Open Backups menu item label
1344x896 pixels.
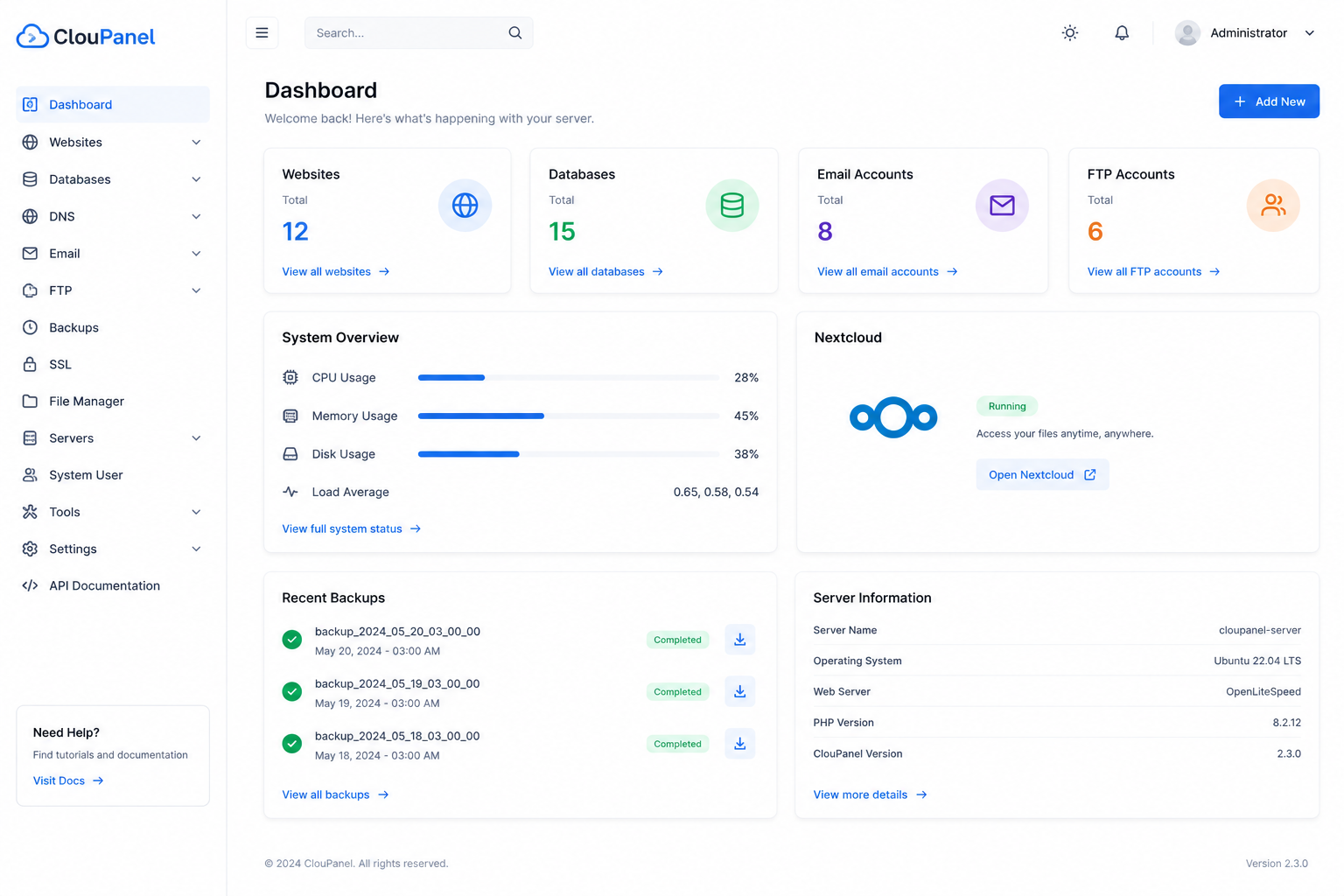tap(73, 327)
